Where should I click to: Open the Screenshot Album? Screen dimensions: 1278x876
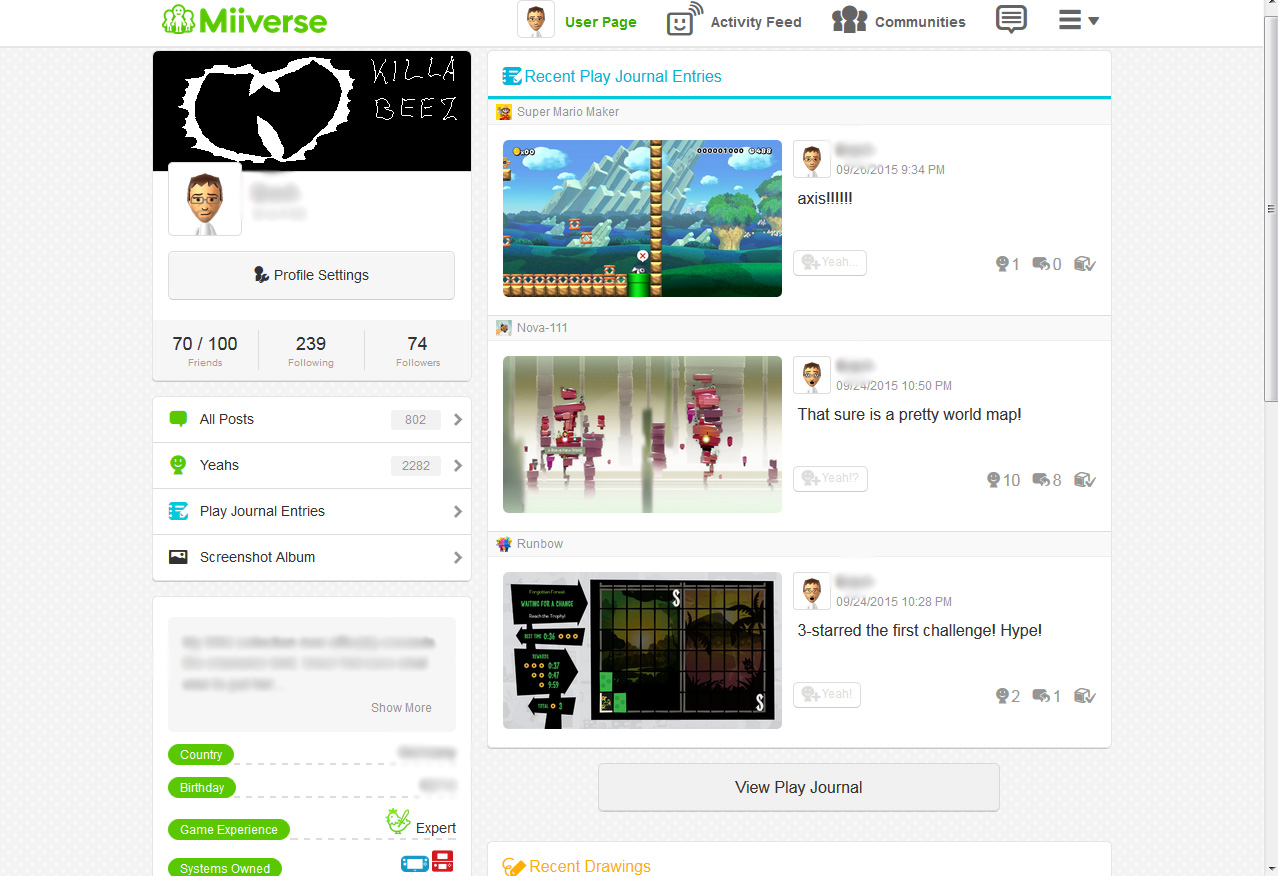[x=312, y=557]
